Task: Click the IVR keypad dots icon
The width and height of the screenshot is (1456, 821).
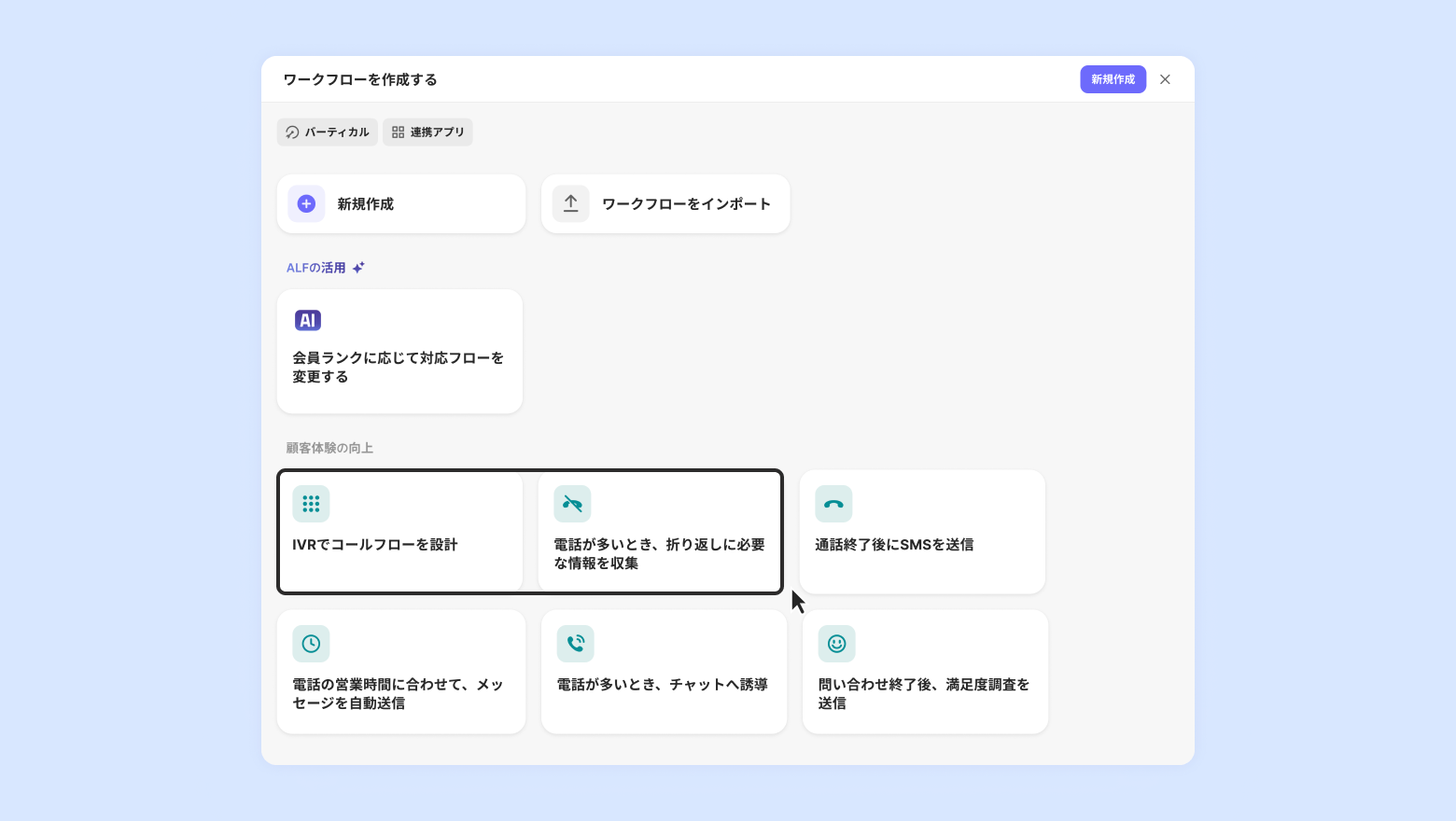Action: click(311, 504)
